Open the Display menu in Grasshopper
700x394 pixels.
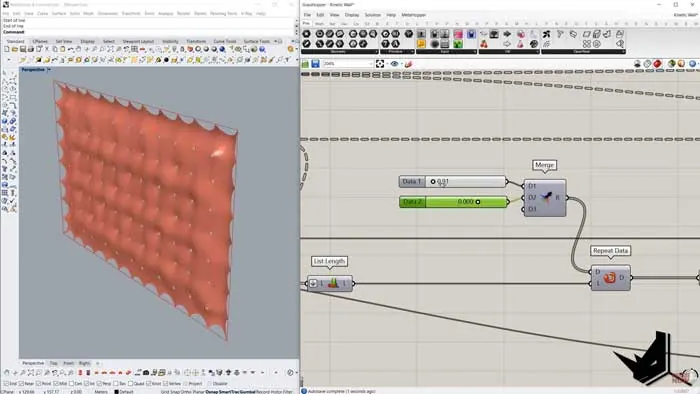[351, 15]
